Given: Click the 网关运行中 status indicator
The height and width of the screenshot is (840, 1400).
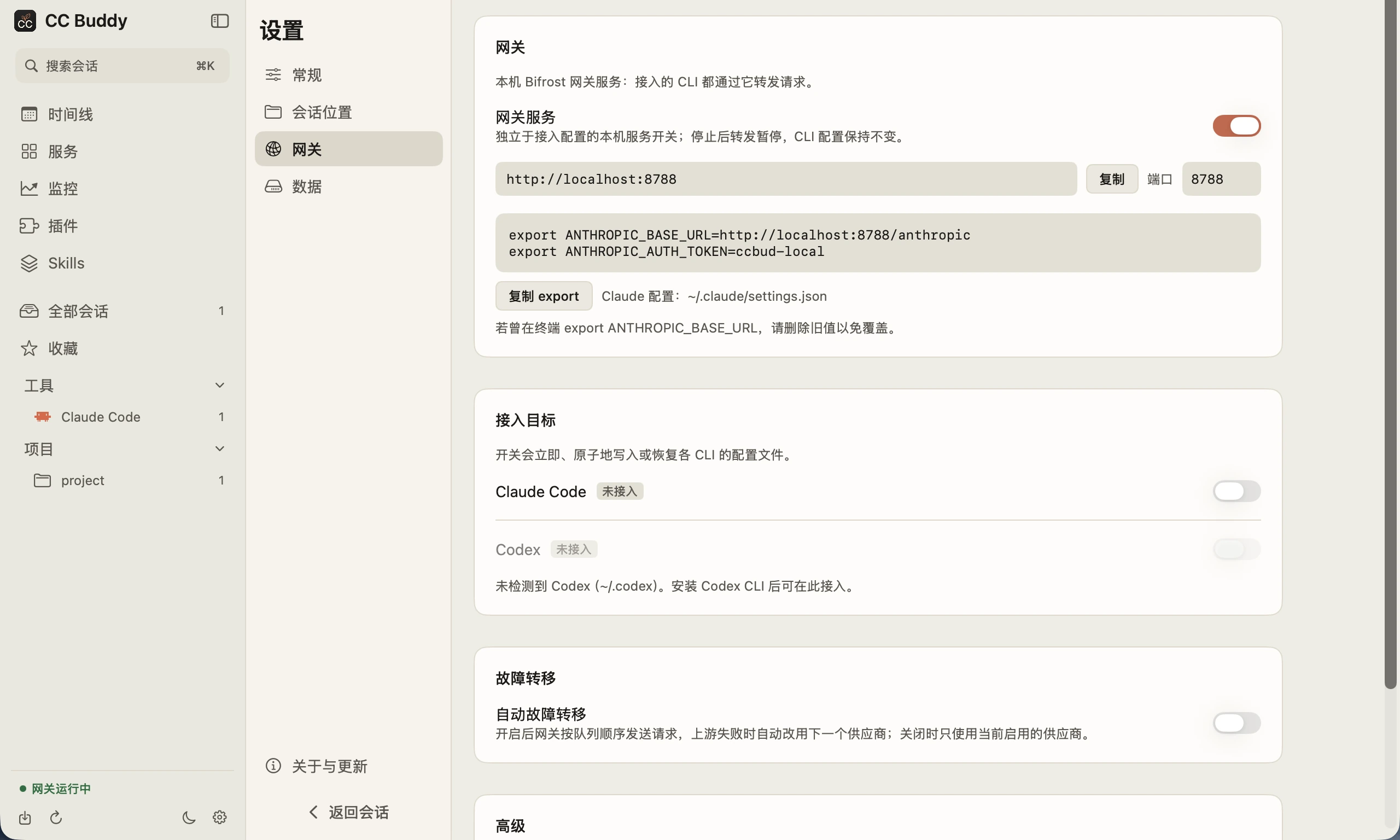Looking at the screenshot, I should (55, 789).
